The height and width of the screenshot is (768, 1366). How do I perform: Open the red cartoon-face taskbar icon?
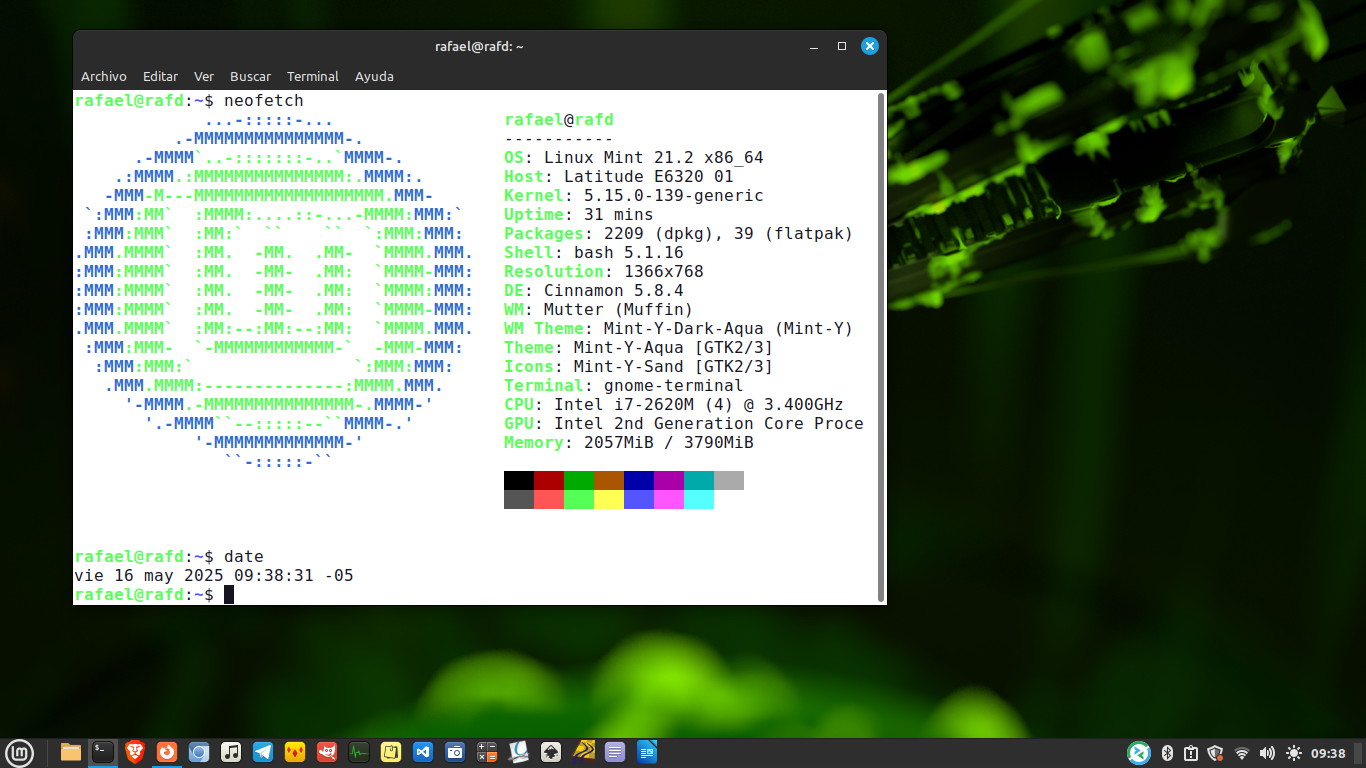(x=327, y=752)
